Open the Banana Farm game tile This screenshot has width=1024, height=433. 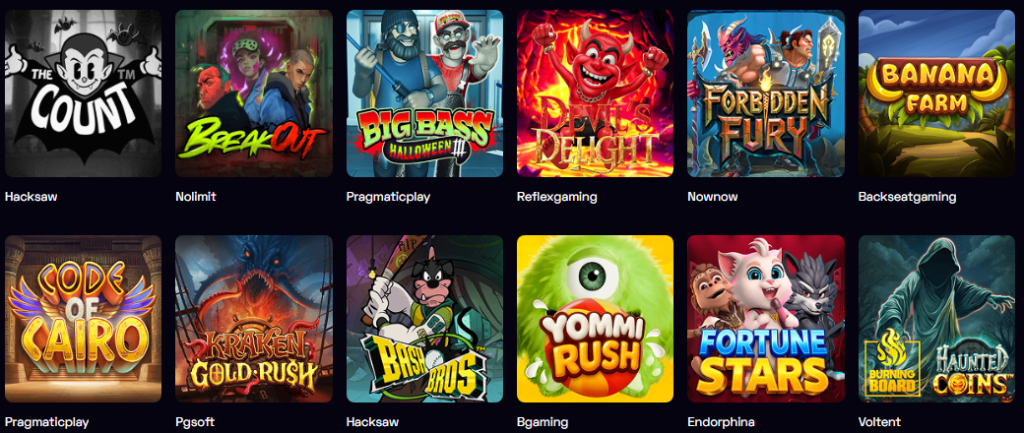tap(936, 93)
